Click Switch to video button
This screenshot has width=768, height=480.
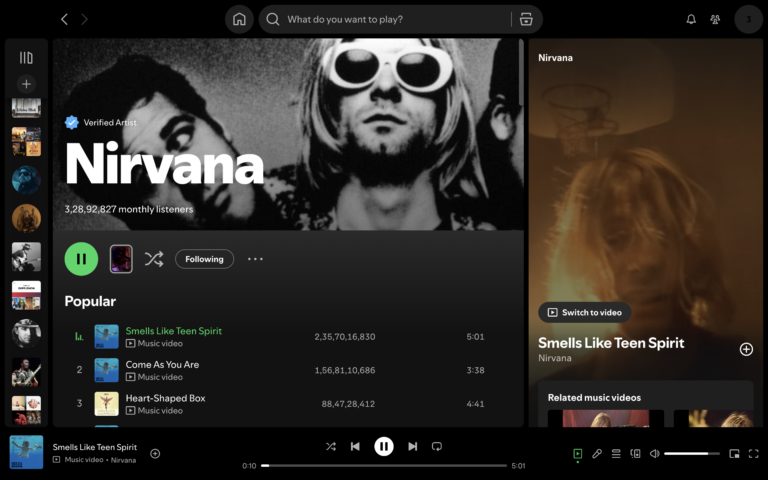(x=585, y=312)
